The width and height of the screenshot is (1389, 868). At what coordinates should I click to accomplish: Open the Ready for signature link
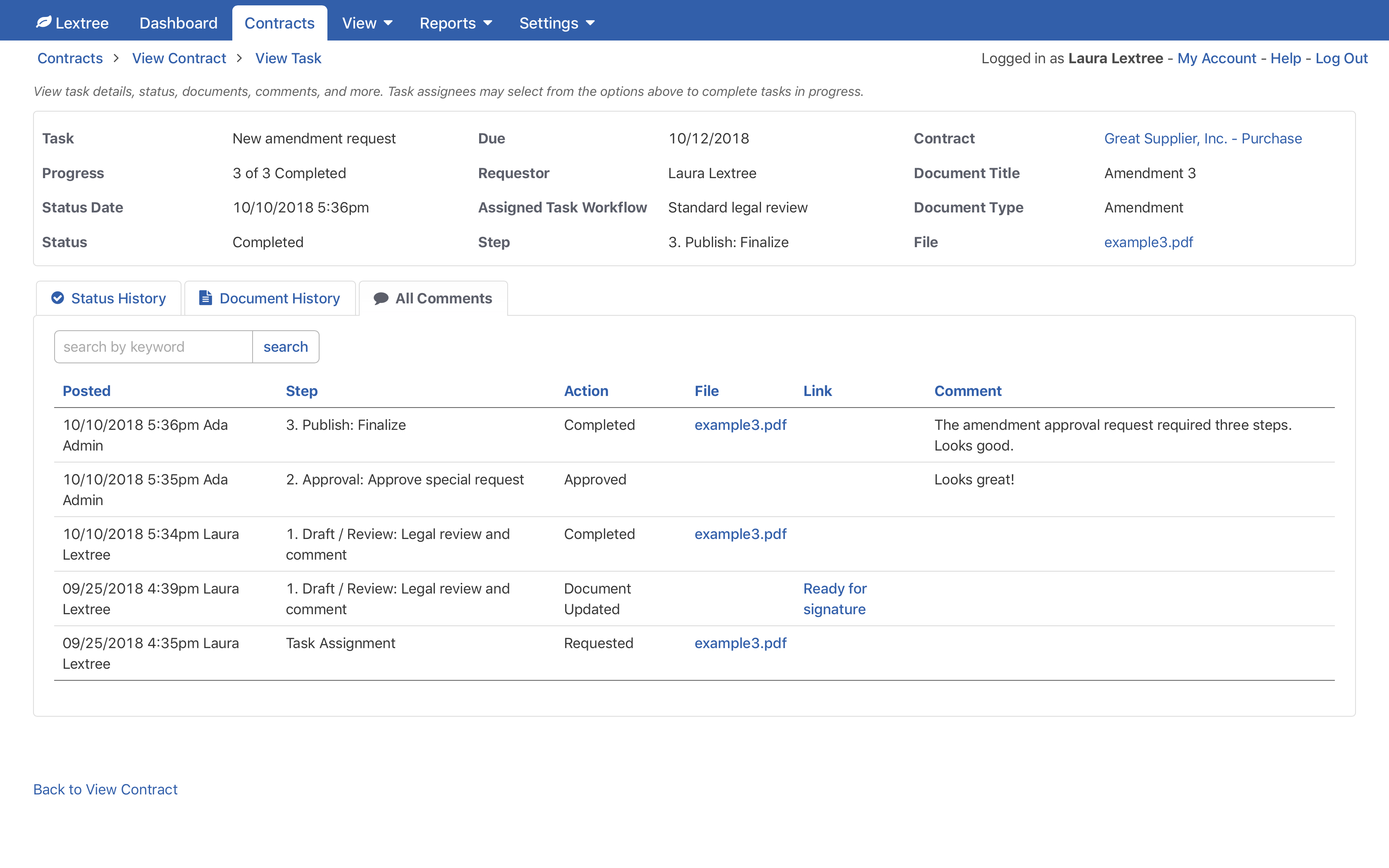pos(835,599)
